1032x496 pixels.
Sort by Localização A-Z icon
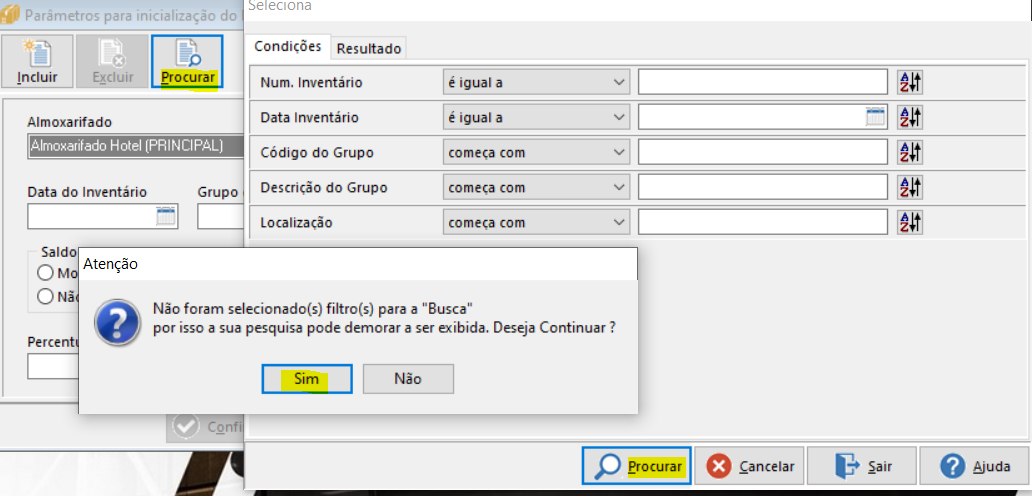click(x=910, y=222)
